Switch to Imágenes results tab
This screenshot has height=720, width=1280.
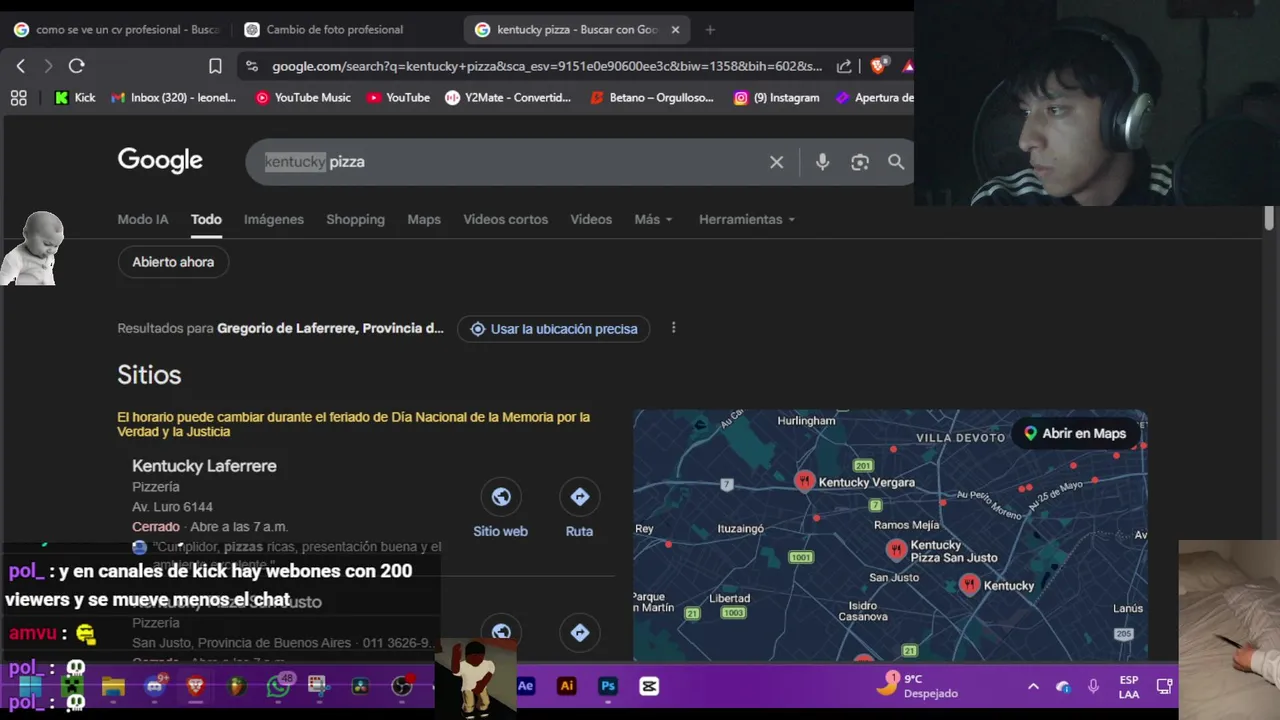click(x=274, y=219)
